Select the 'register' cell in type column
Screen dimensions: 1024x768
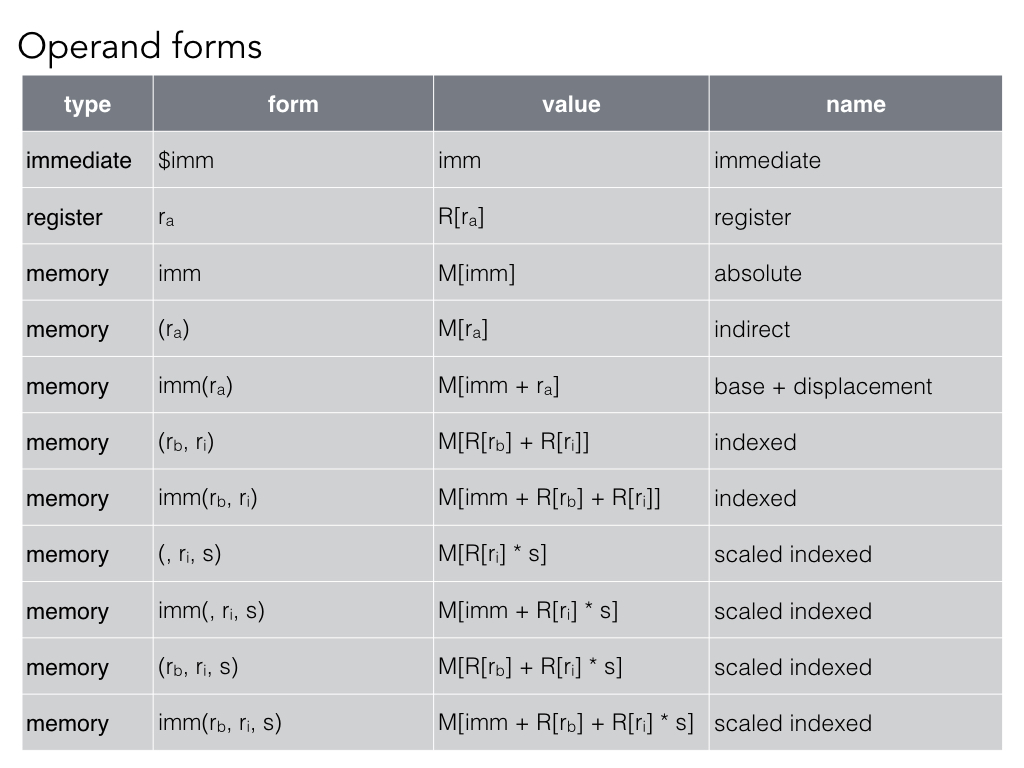click(x=64, y=217)
